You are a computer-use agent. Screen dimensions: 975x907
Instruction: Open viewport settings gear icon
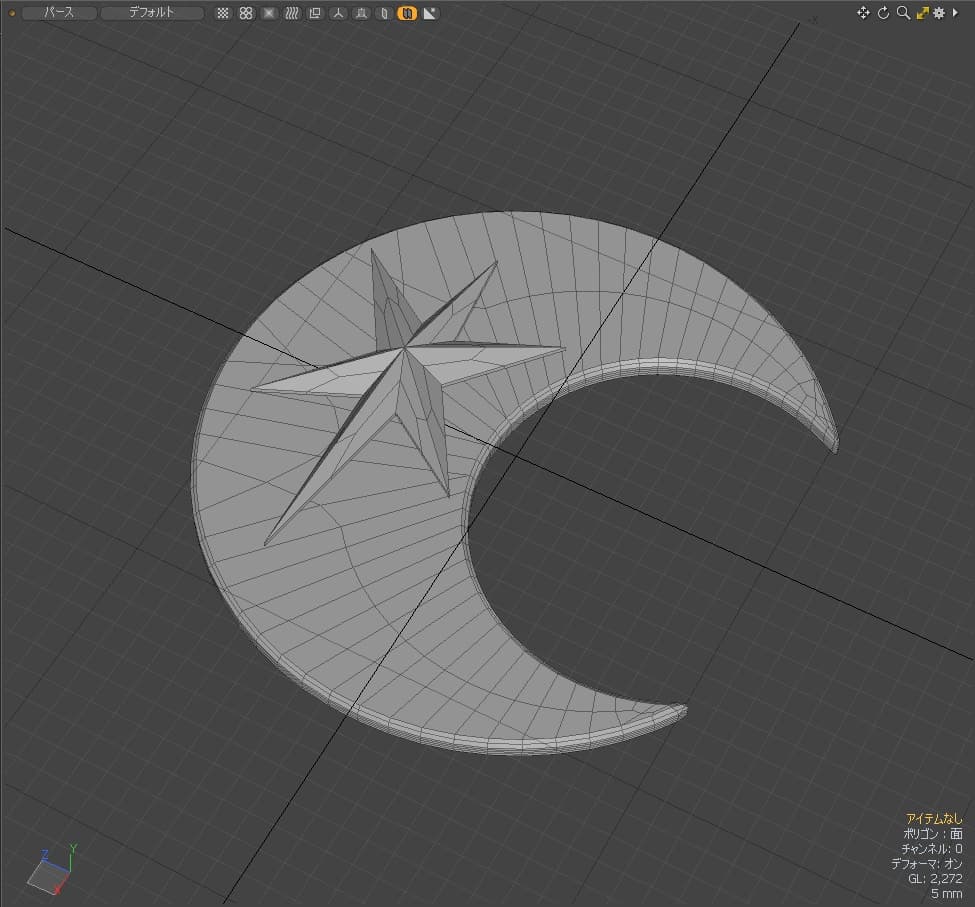[939, 12]
